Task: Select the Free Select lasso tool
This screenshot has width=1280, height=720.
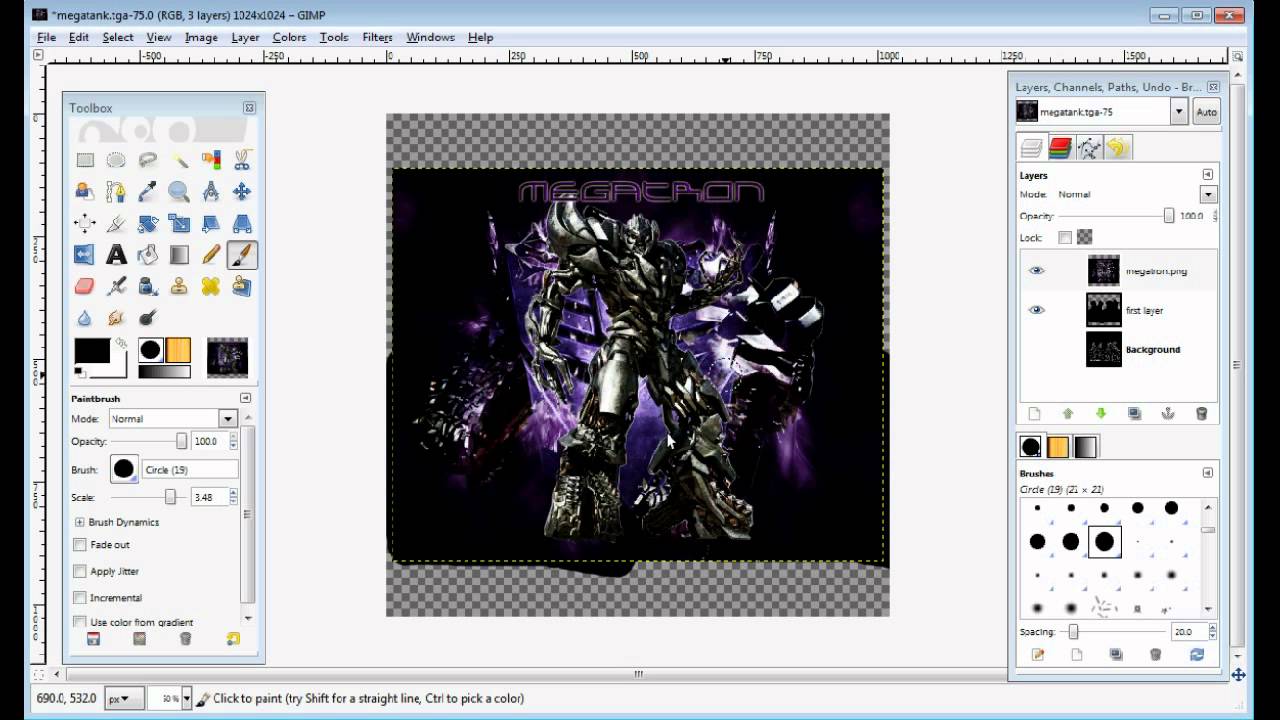Action: tap(148, 160)
